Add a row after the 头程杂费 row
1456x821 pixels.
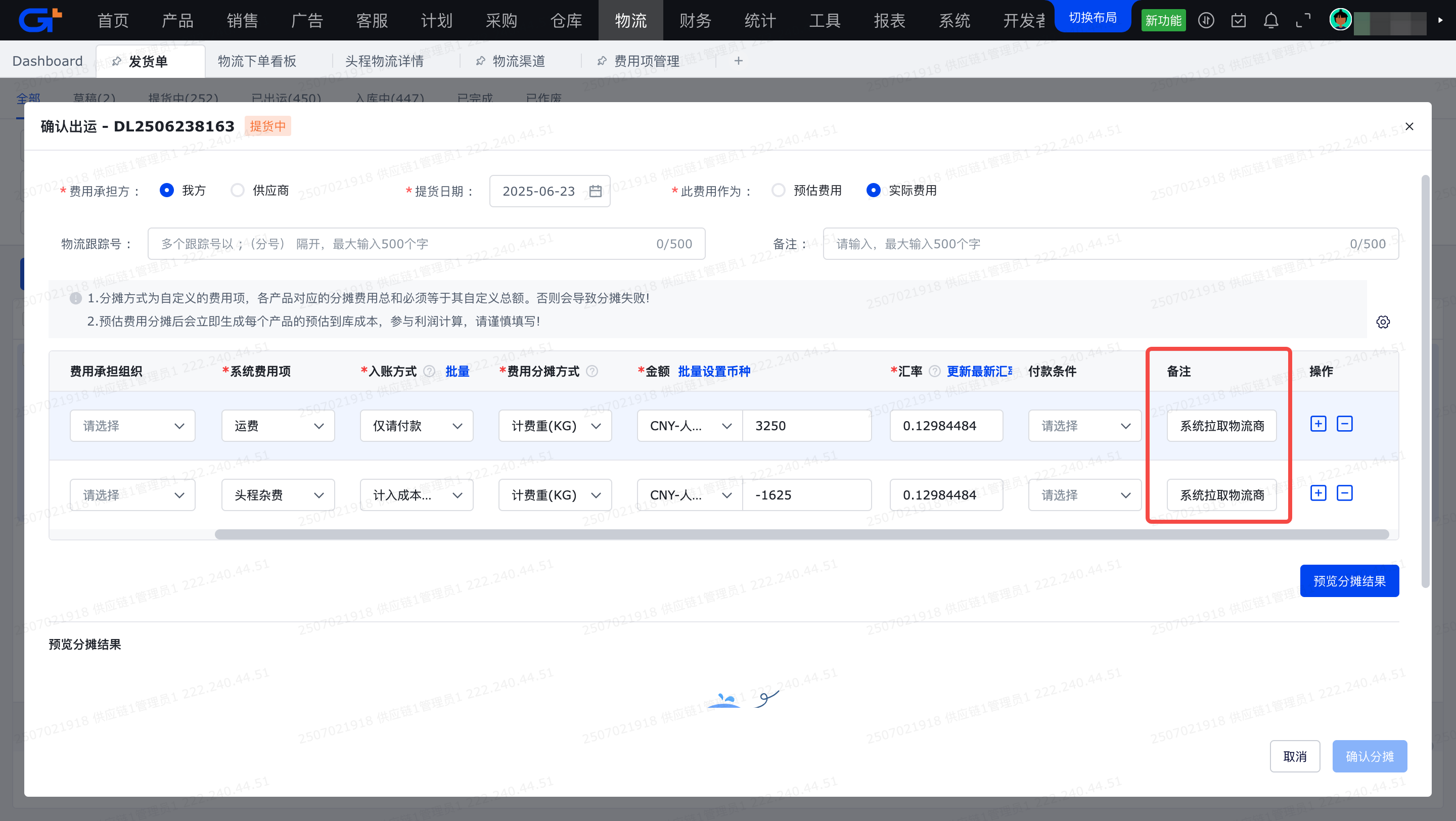[x=1318, y=493]
